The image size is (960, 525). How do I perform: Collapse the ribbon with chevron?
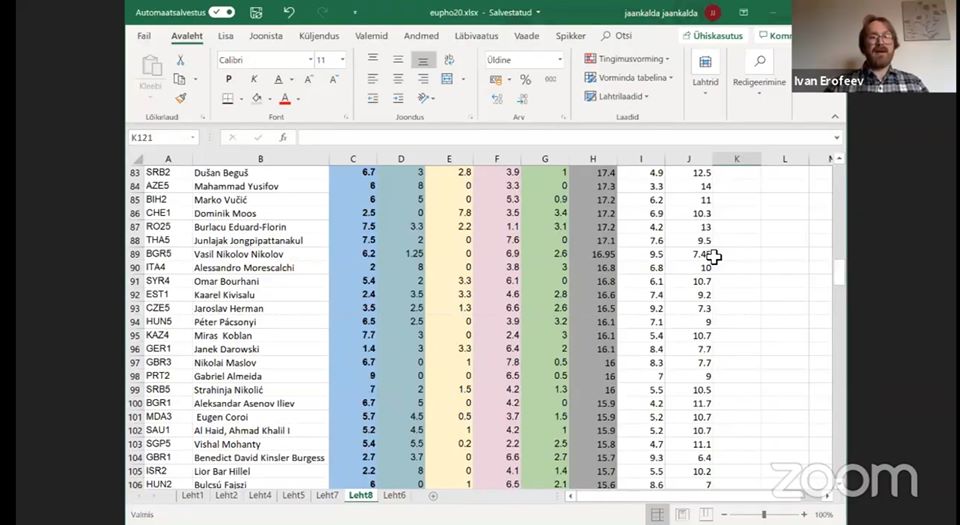pyautogui.click(x=835, y=116)
